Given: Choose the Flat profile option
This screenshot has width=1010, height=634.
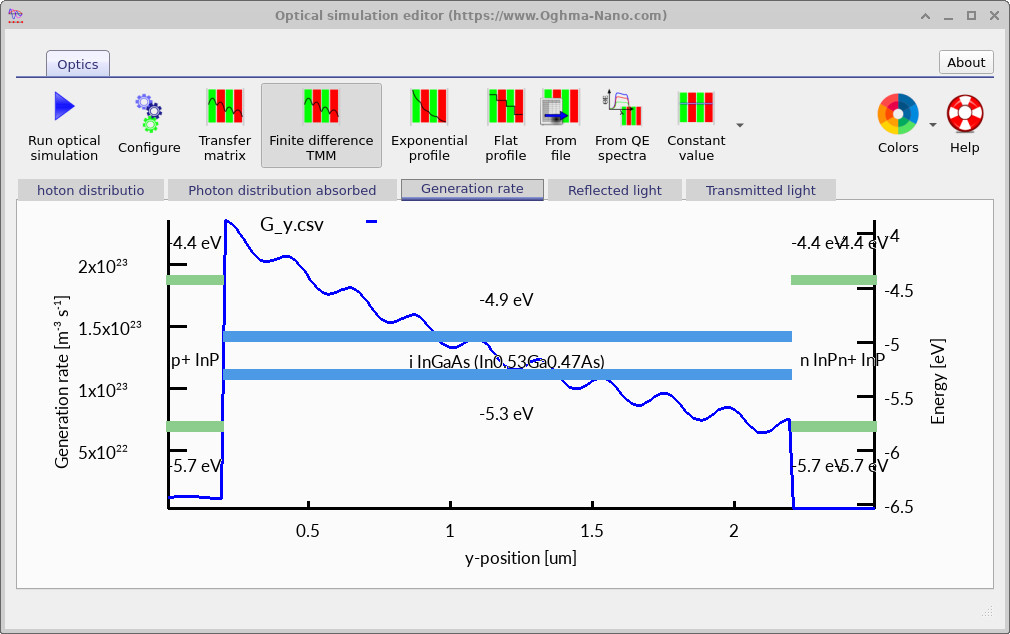Looking at the screenshot, I should pyautogui.click(x=506, y=126).
